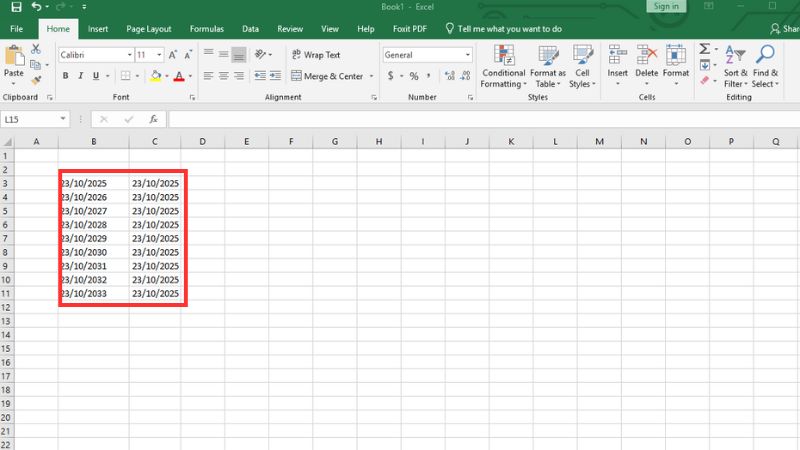Click the Percent Style icon
Viewport: 800px width, 450px height.
click(414, 76)
